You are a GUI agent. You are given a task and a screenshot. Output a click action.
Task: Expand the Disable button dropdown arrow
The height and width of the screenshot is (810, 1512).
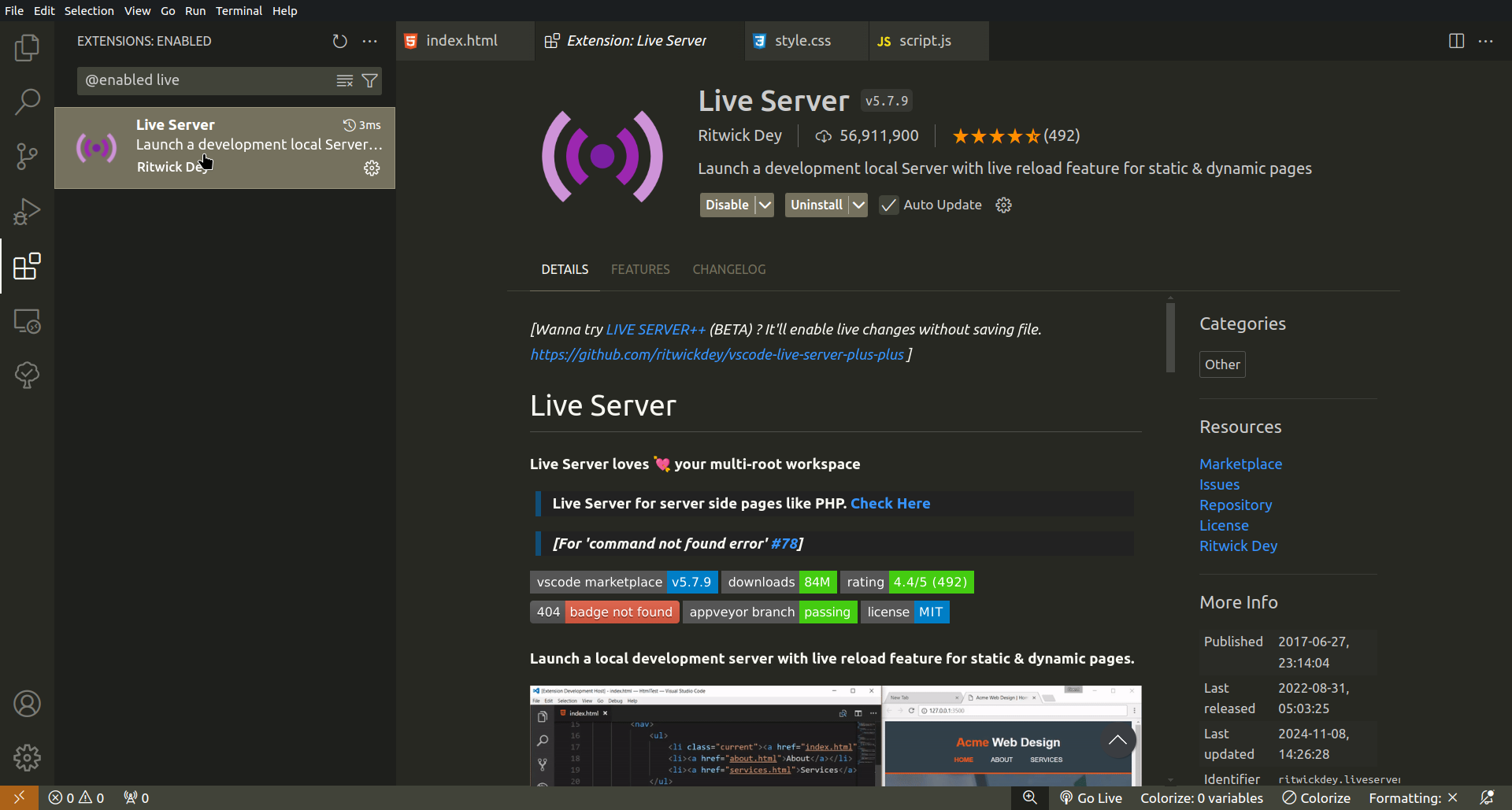point(765,205)
